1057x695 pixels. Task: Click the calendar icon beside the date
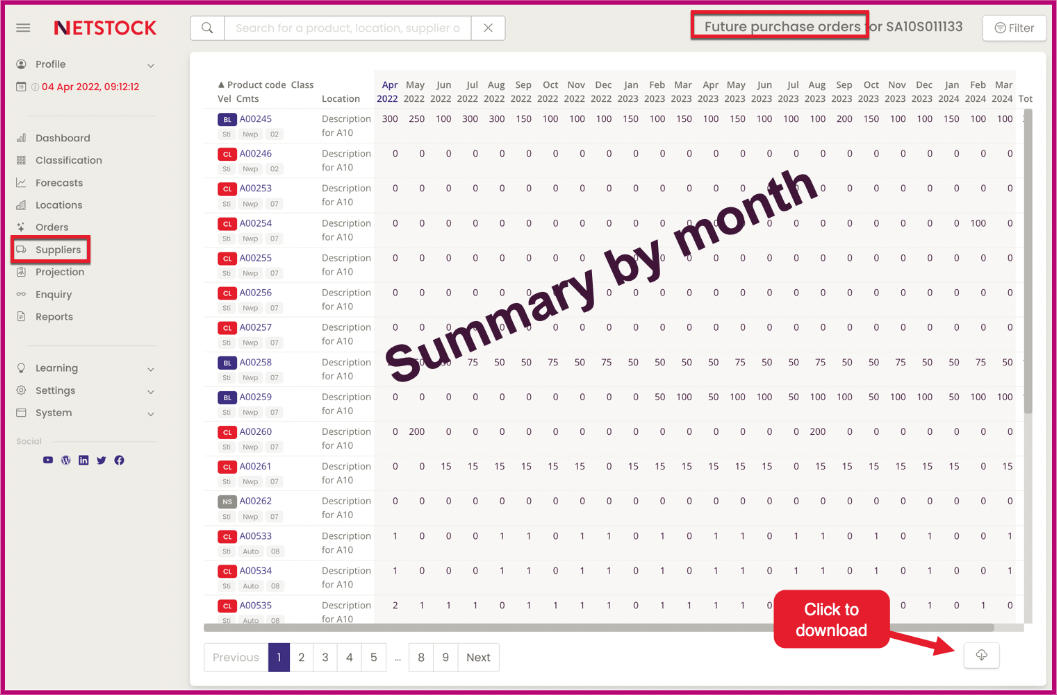(x=22, y=87)
